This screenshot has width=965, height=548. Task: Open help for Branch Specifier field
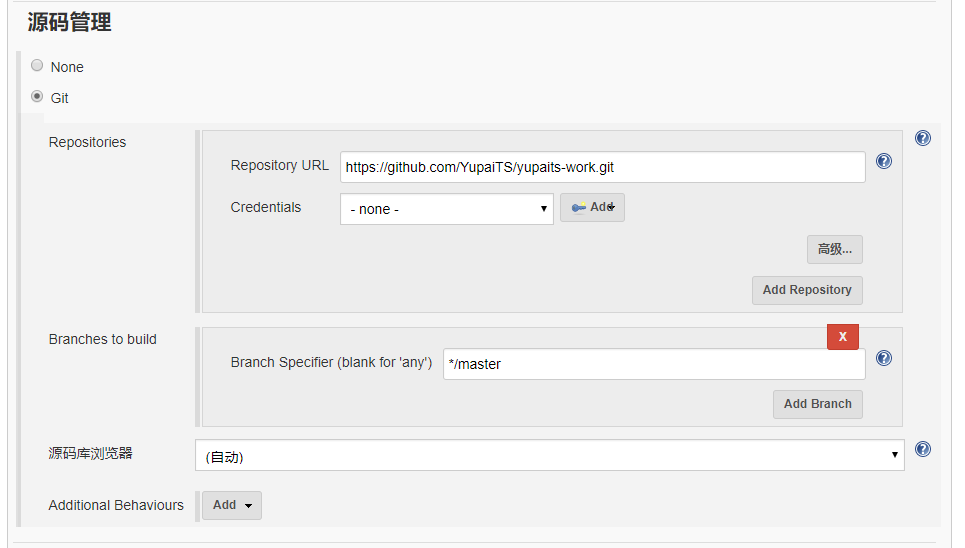[x=884, y=358]
